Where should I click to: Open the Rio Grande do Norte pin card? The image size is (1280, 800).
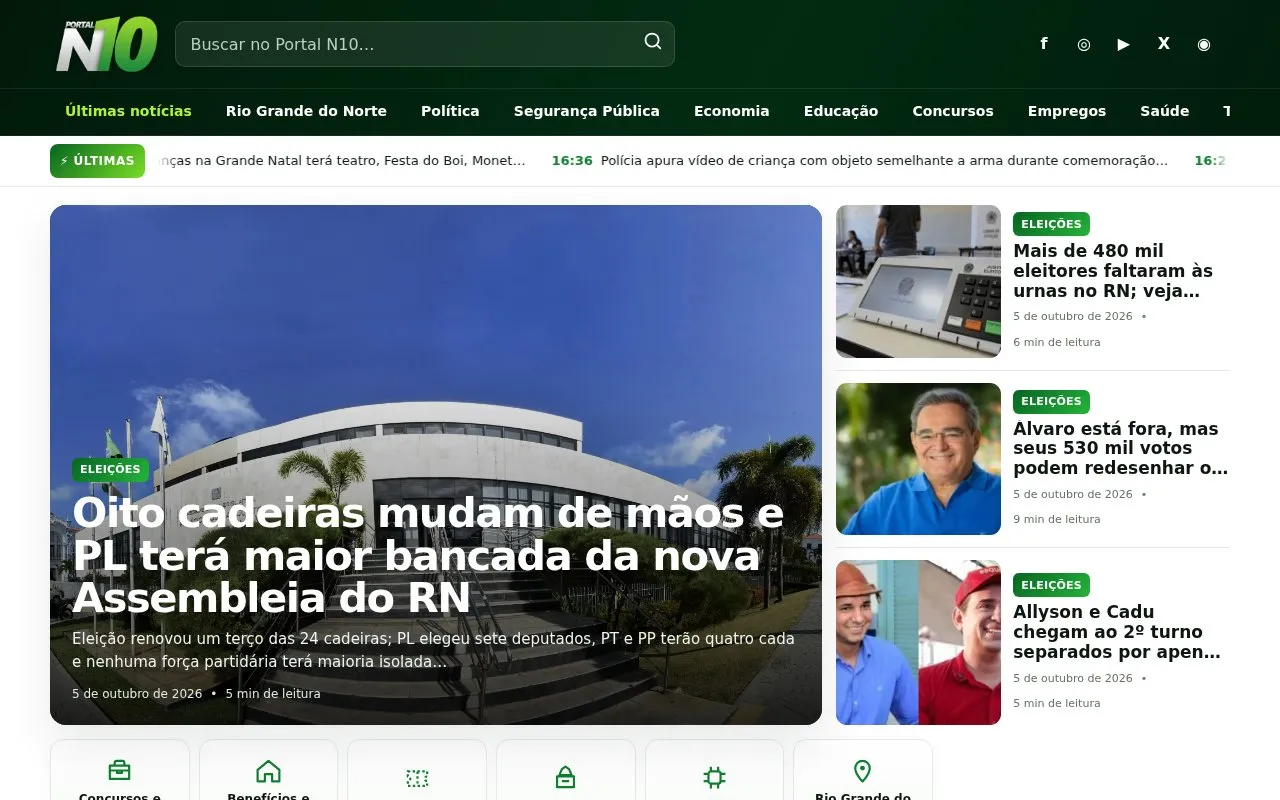[863, 770]
